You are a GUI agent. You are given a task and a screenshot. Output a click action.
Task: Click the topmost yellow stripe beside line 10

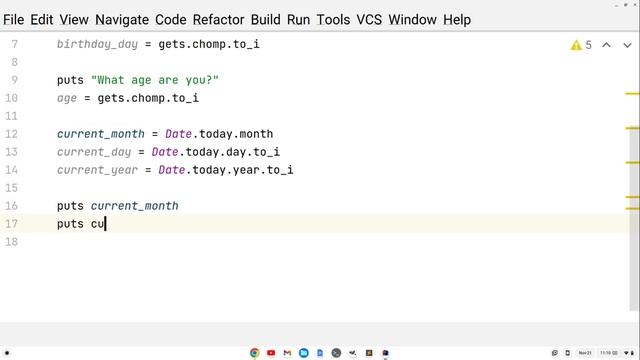pos(632,94)
